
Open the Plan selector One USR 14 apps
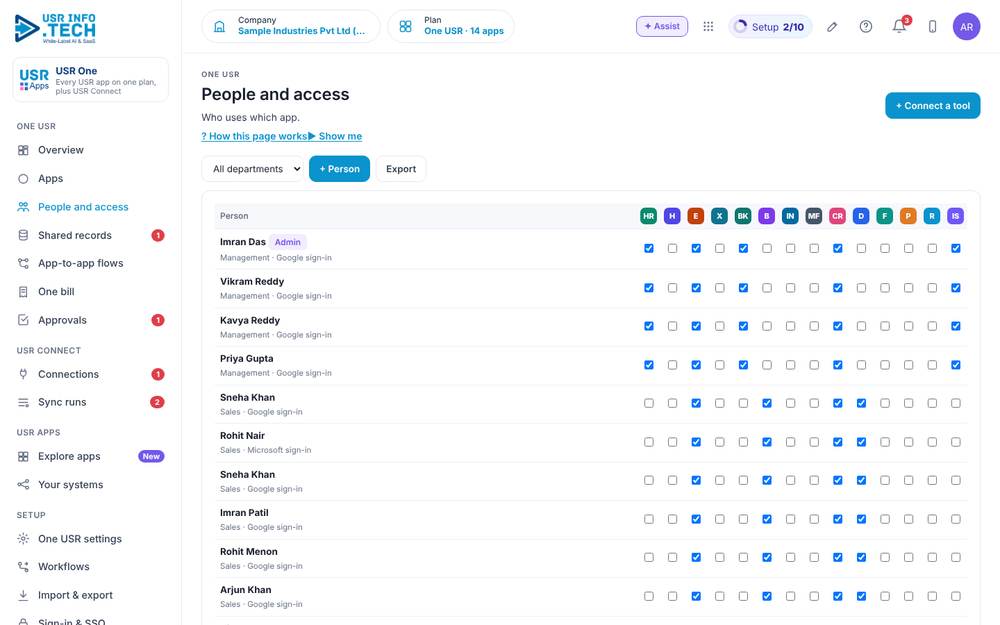point(451,27)
